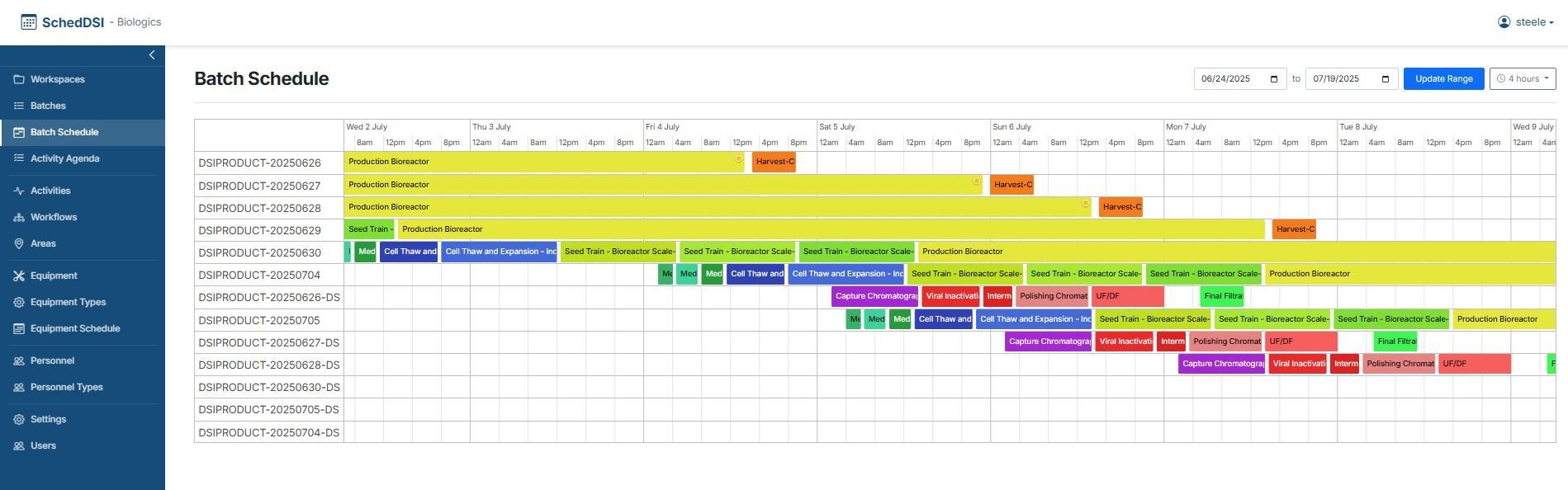
Task: Click the purple Capture Chromatography block in 20250626-DS row
Action: (875, 296)
